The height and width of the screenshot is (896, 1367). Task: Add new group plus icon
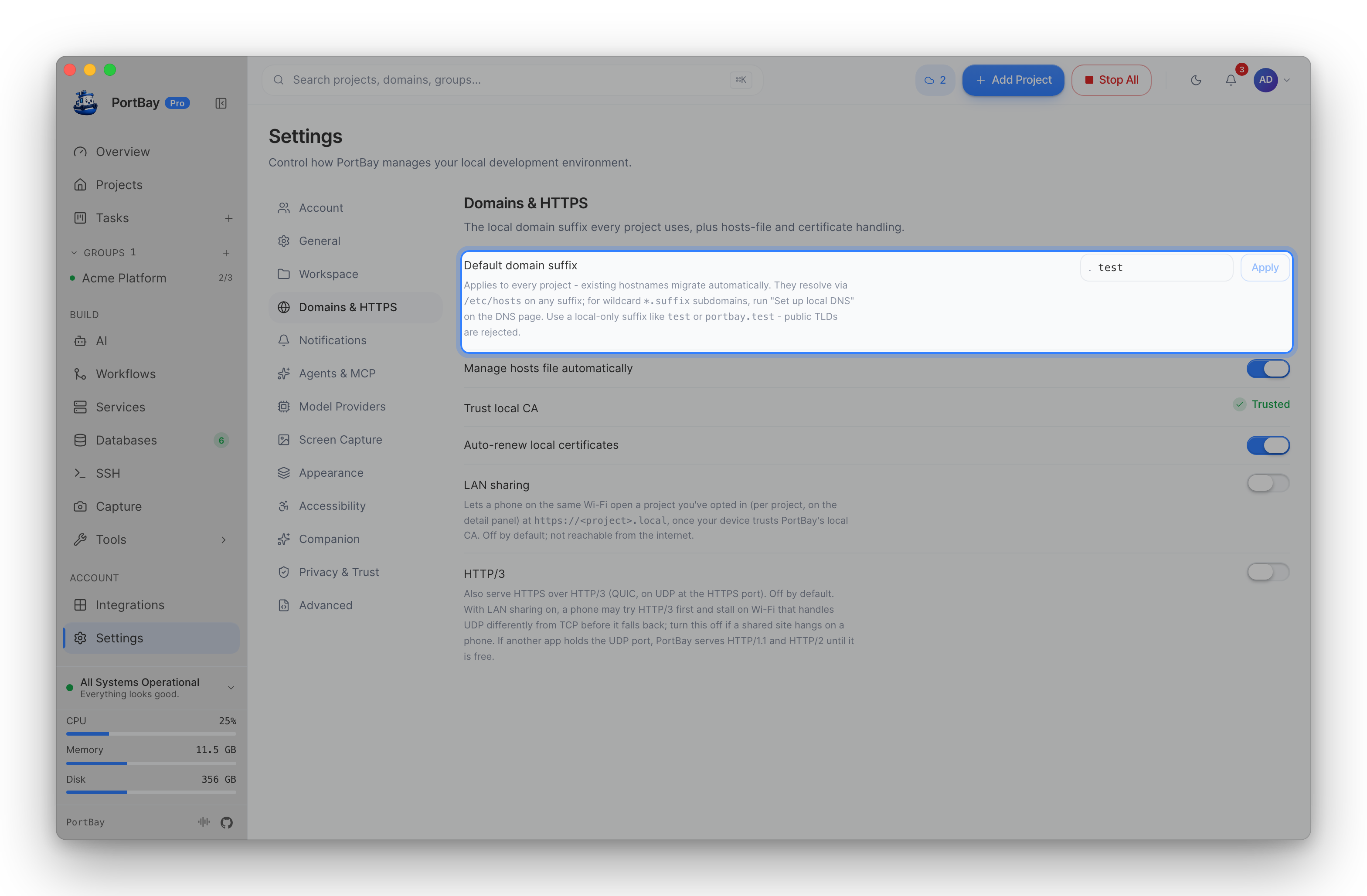[226, 253]
